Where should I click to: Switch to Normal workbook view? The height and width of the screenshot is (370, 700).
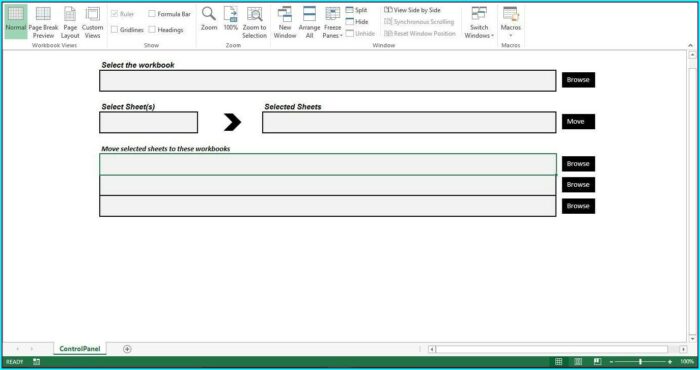click(x=16, y=22)
